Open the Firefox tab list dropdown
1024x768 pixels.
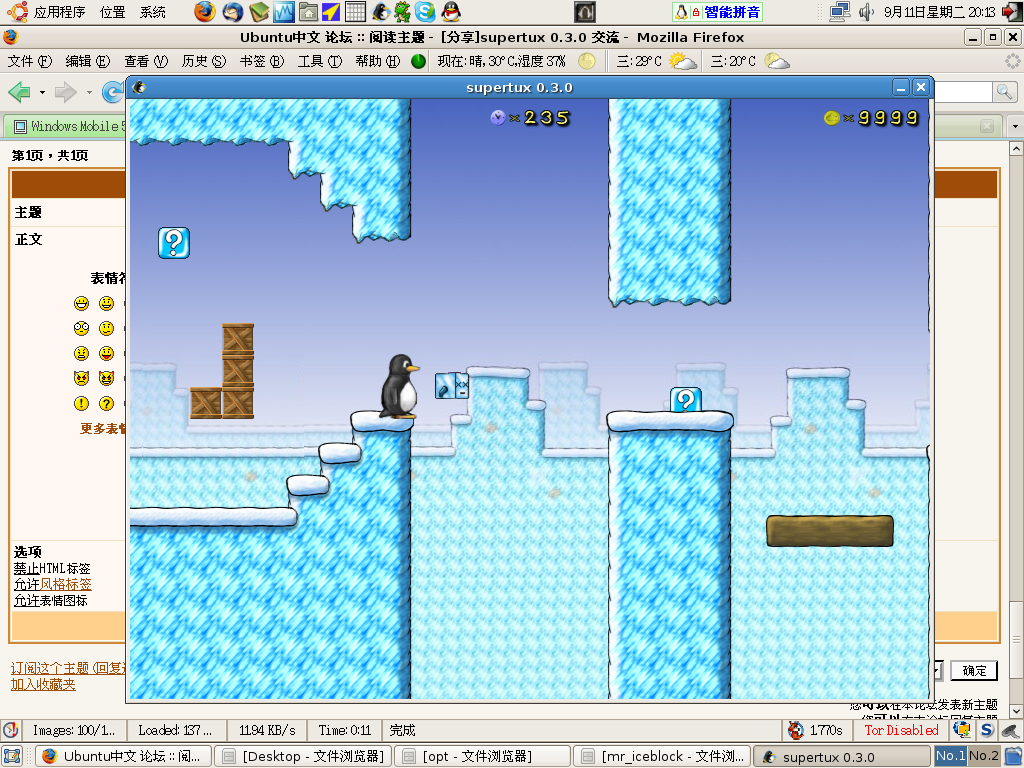point(1014,125)
